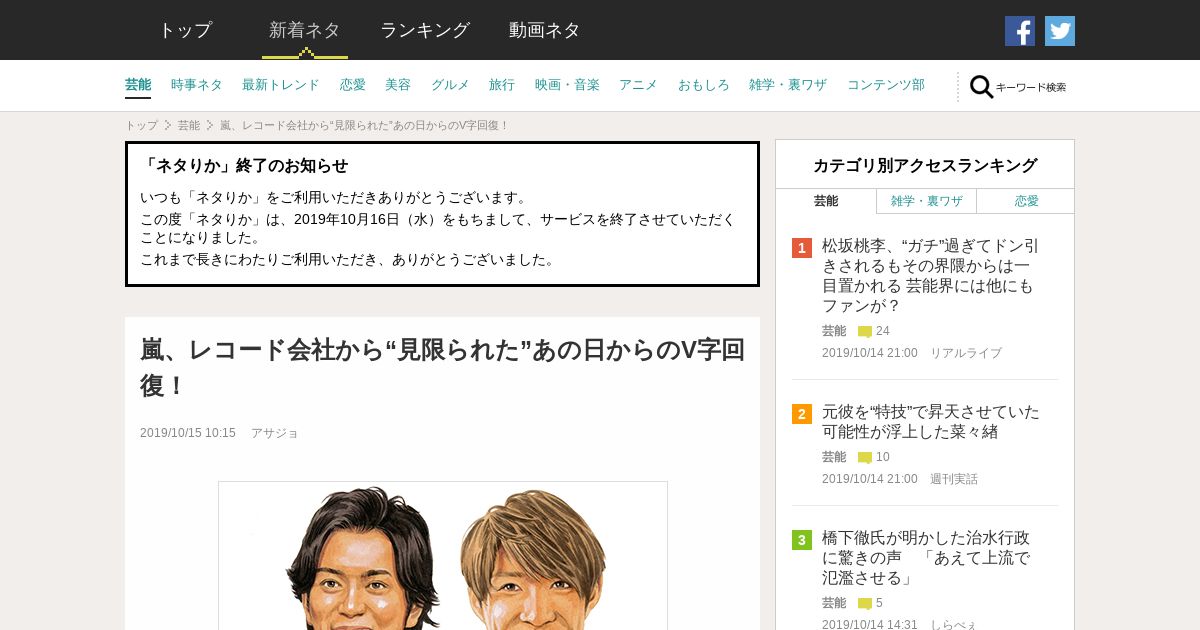
Task: Open 雑学・裏ワザ category in sub navigation
Action: point(788,85)
